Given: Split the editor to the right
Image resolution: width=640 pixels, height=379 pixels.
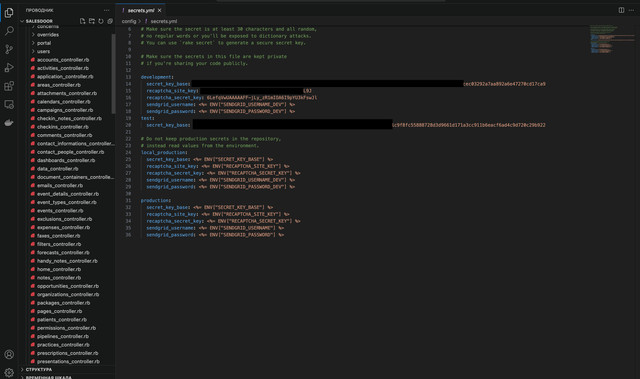Looking at the screenshot, I should [621, 10].
